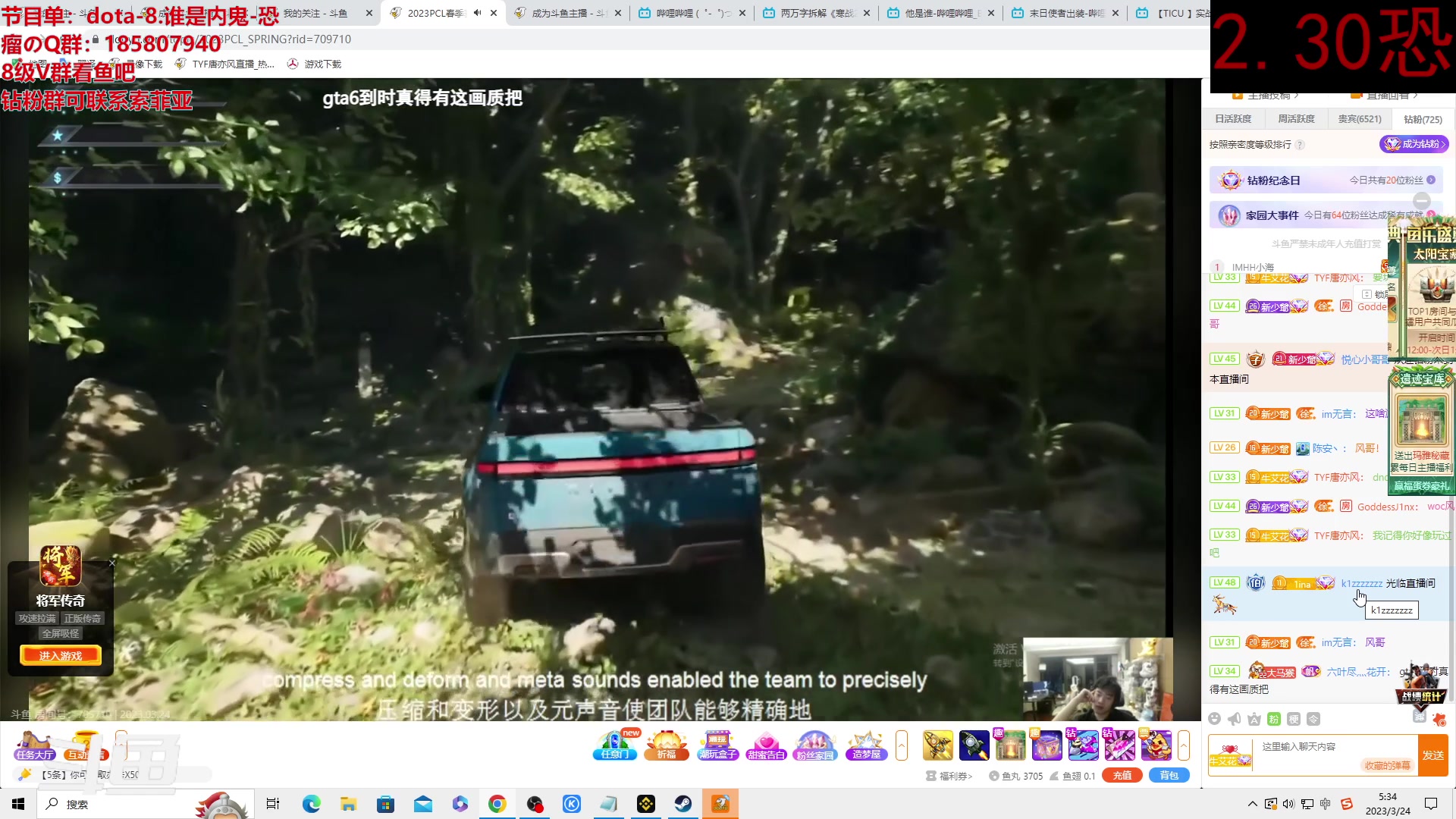
Task: Click 进入游戏 on the 将军传奇 ad
Action: (61, 655)
